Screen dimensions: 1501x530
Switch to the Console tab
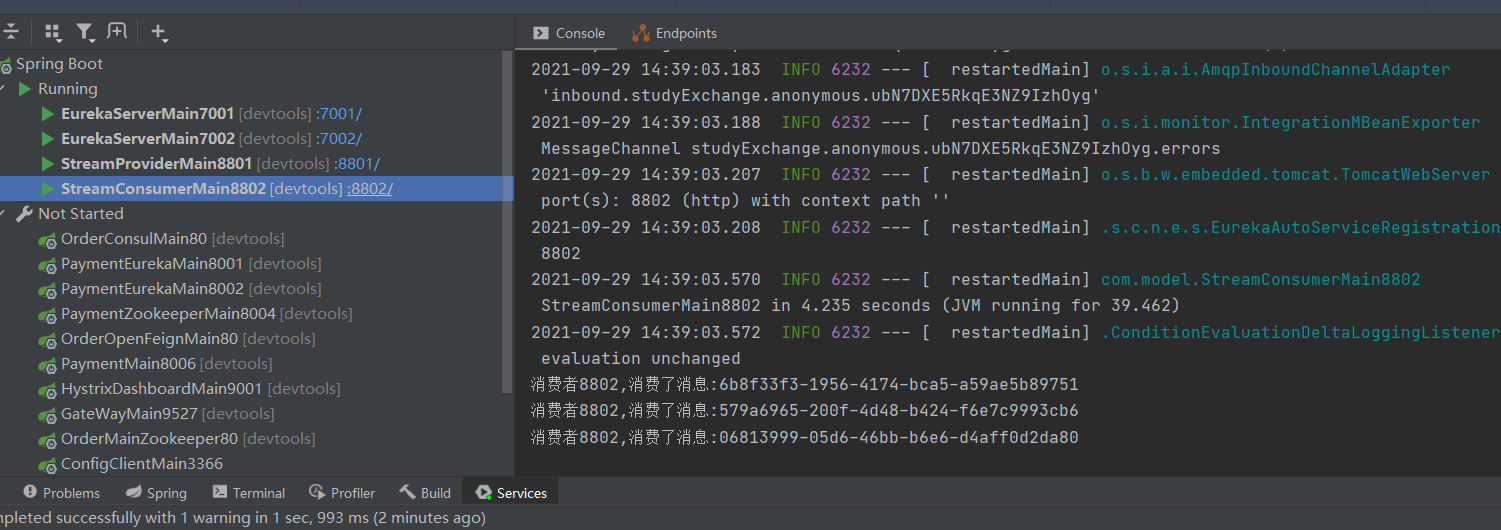(568, 33)
